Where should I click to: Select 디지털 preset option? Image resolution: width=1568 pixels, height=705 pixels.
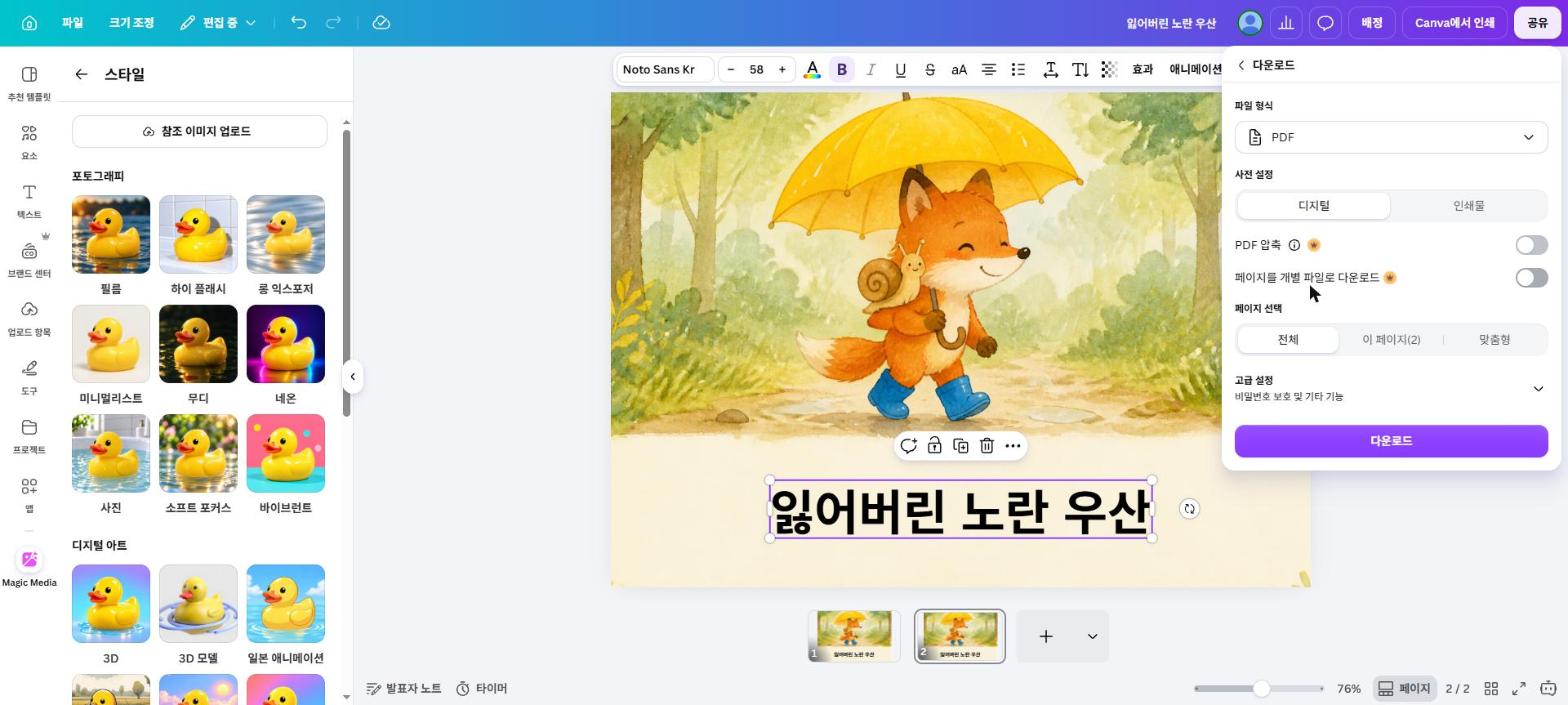pyautogui.click(x=1313, y=205)
